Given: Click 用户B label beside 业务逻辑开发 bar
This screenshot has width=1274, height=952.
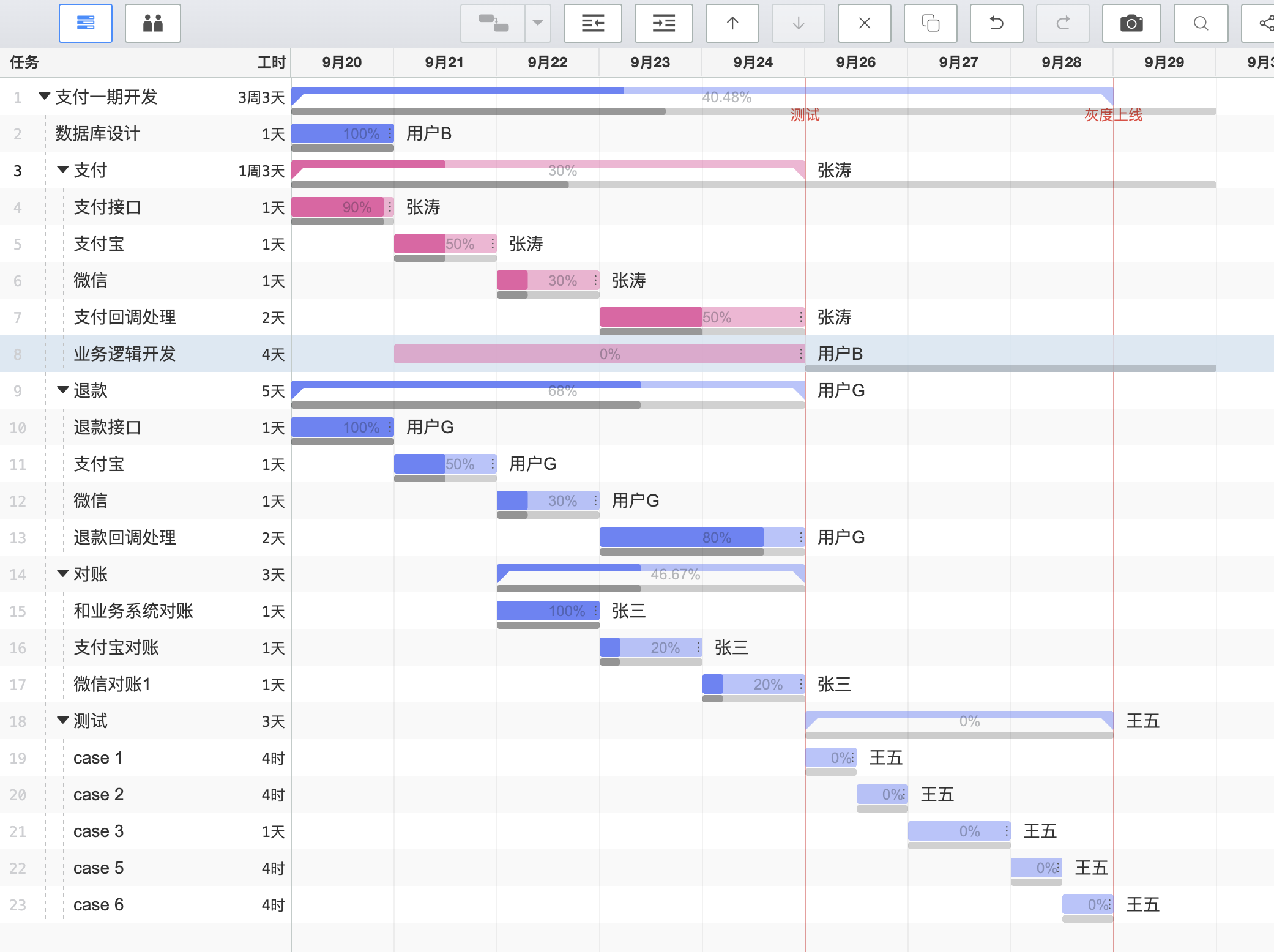Looking at the screenshot, I should point(840,354).
